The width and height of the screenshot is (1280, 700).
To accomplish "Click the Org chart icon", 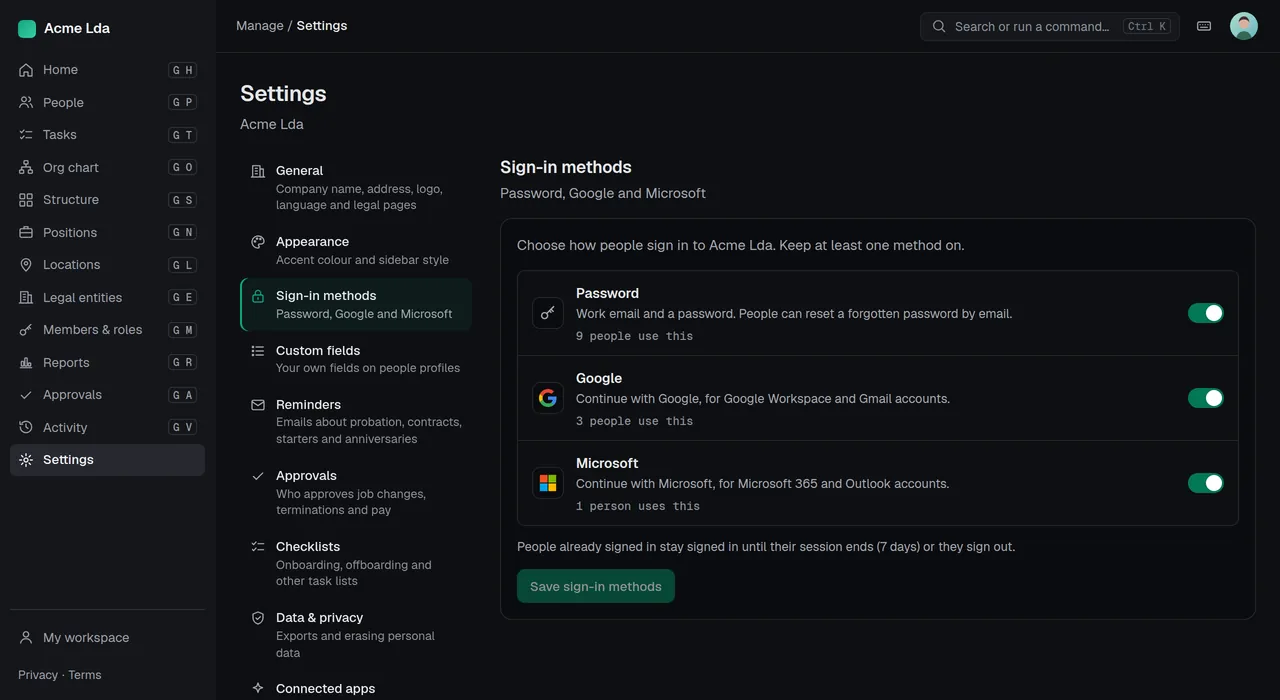I will coord(26,167).
